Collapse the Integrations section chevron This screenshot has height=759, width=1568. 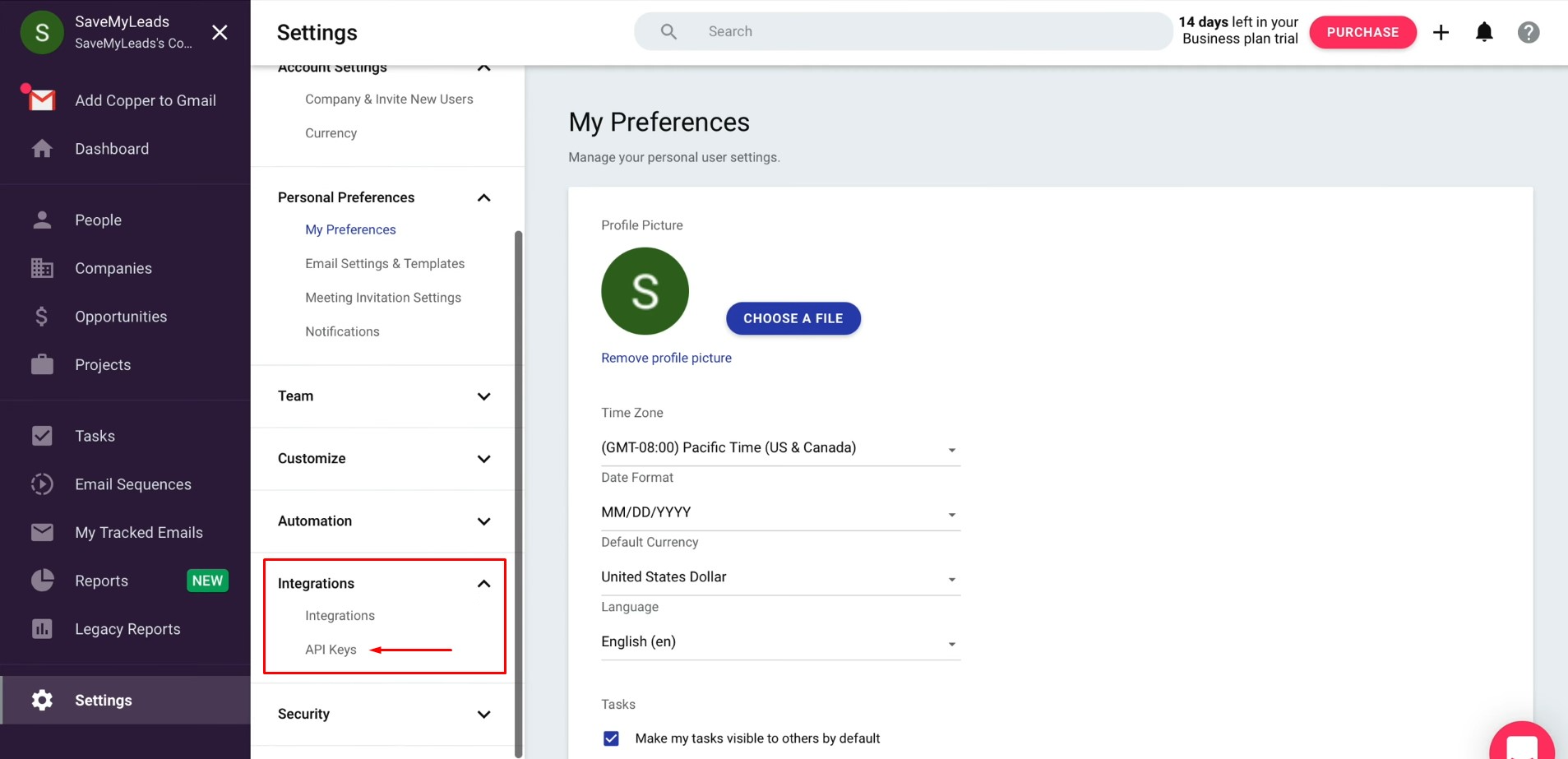point(484,584)
